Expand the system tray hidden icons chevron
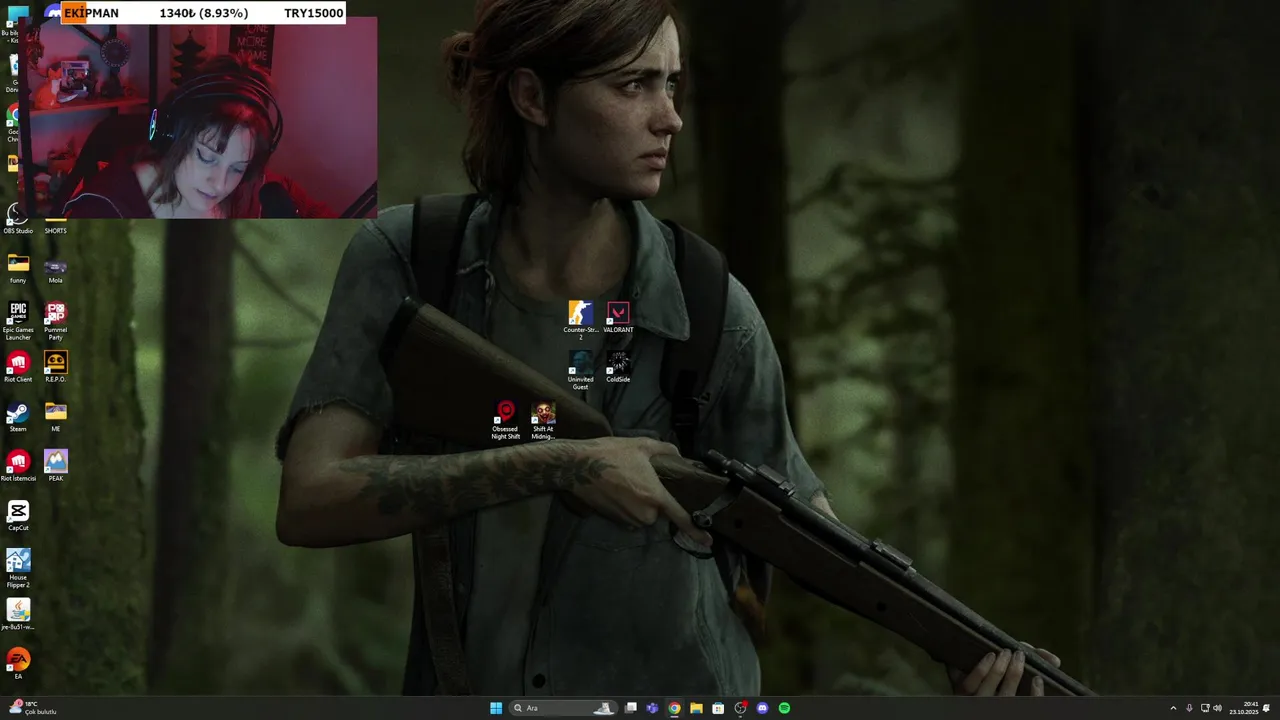The image size is (1280, 720). click(1173, 708)
